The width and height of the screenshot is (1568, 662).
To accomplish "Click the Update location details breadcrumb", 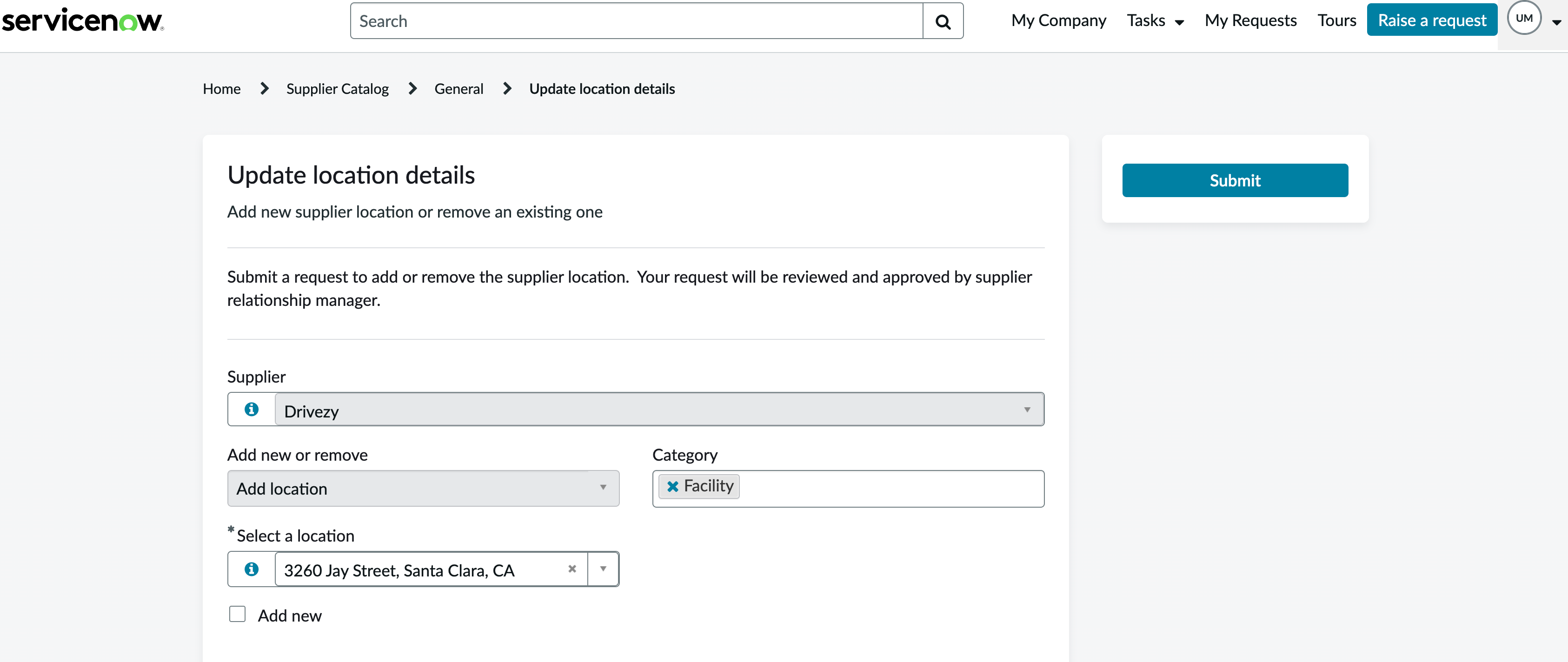I will 601,89.
